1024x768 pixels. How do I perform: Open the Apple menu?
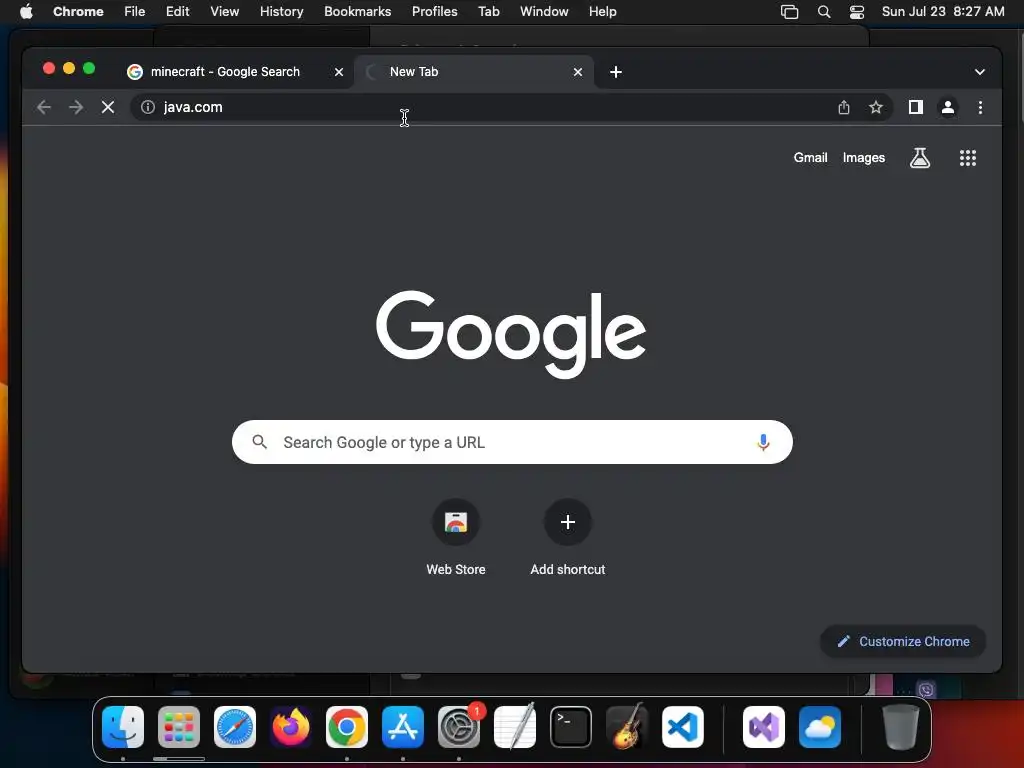(x=26, y=12)
